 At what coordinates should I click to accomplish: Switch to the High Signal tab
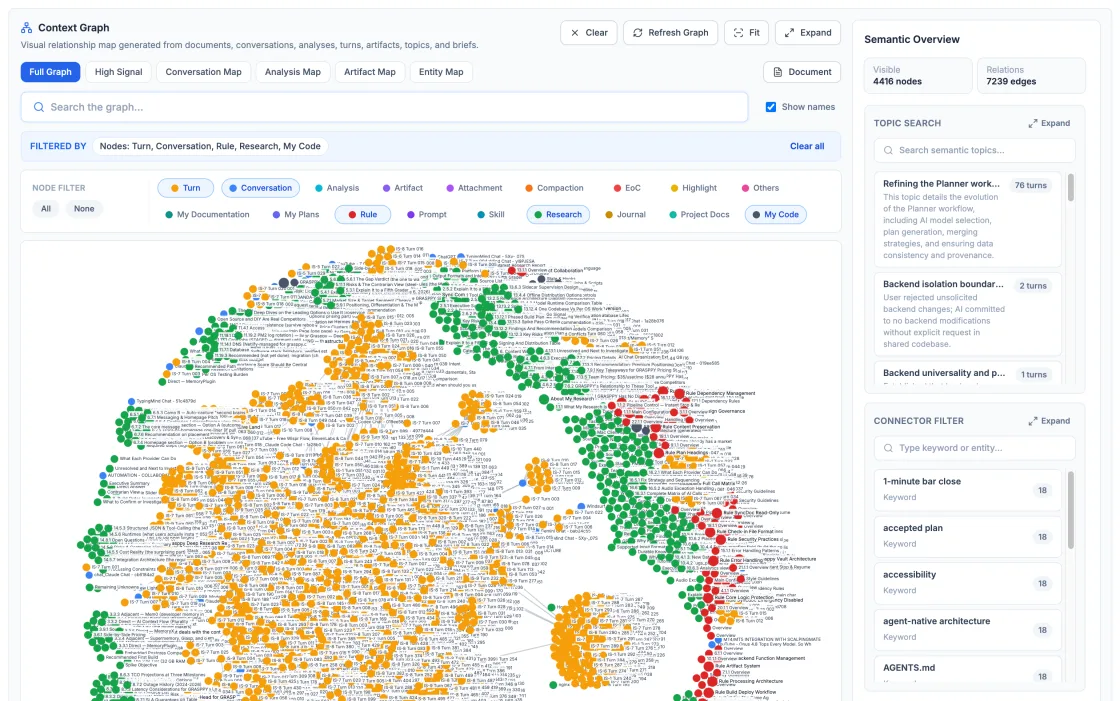(119, 72)
